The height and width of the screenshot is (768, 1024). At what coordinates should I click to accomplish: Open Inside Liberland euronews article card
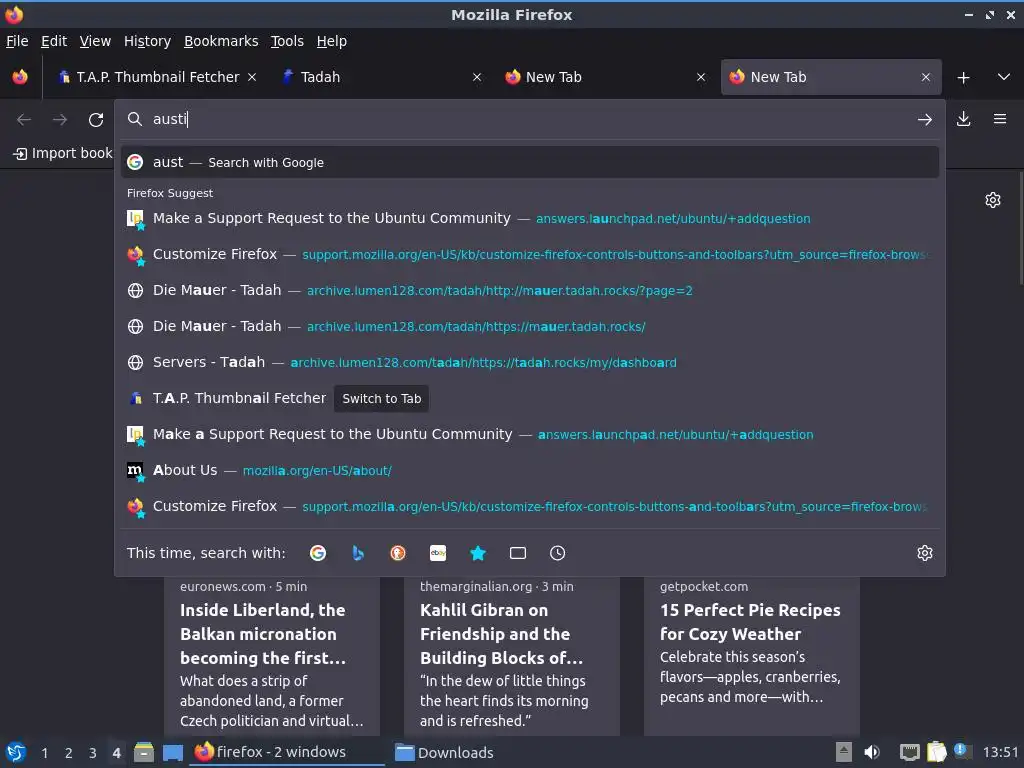coord(272,656)
